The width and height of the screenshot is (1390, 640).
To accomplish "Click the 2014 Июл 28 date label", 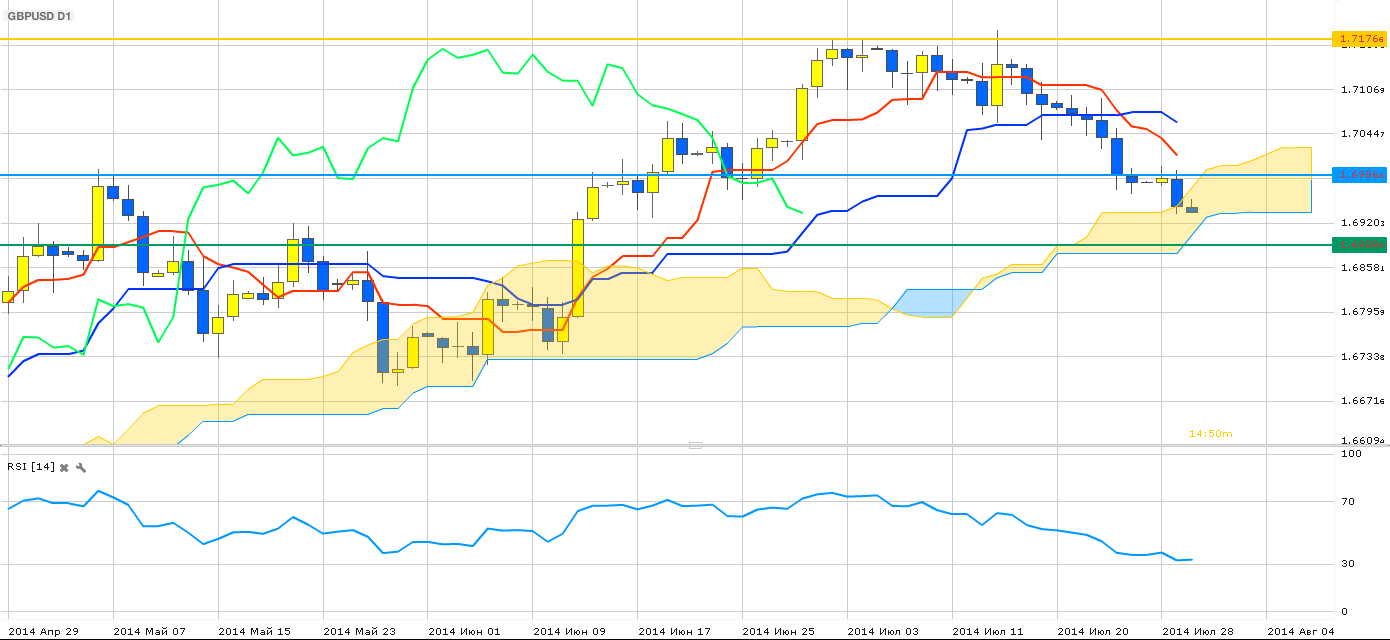I will point(1198,631).
